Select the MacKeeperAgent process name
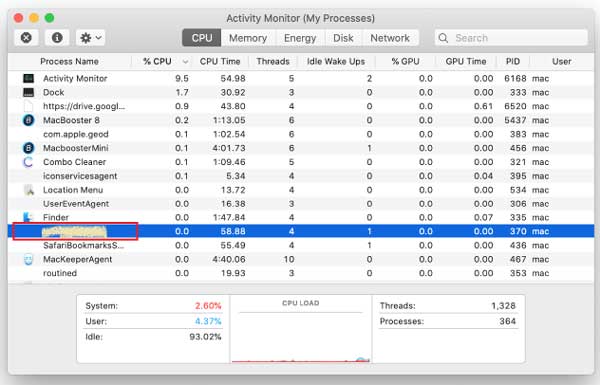This screenshot has height=385, width=600. [x=77, y=259]
